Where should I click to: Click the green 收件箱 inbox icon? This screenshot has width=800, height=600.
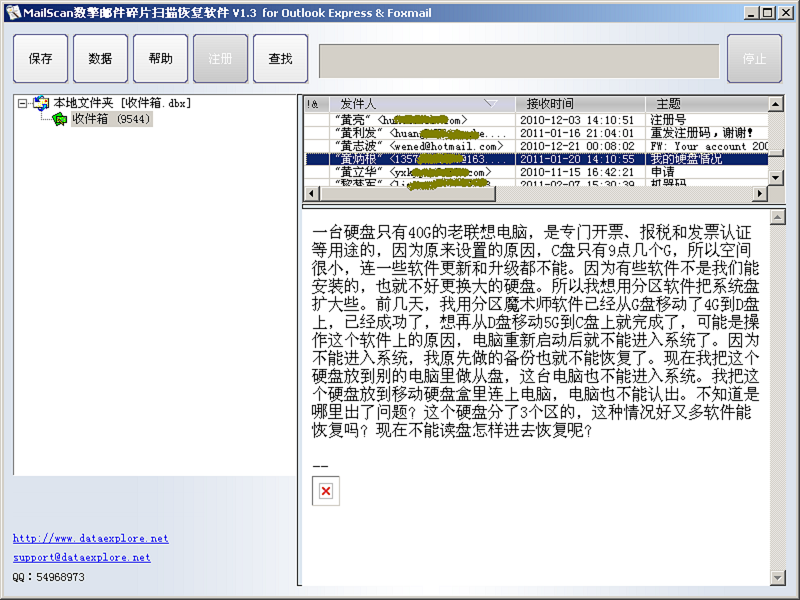(x=60, y=119)
